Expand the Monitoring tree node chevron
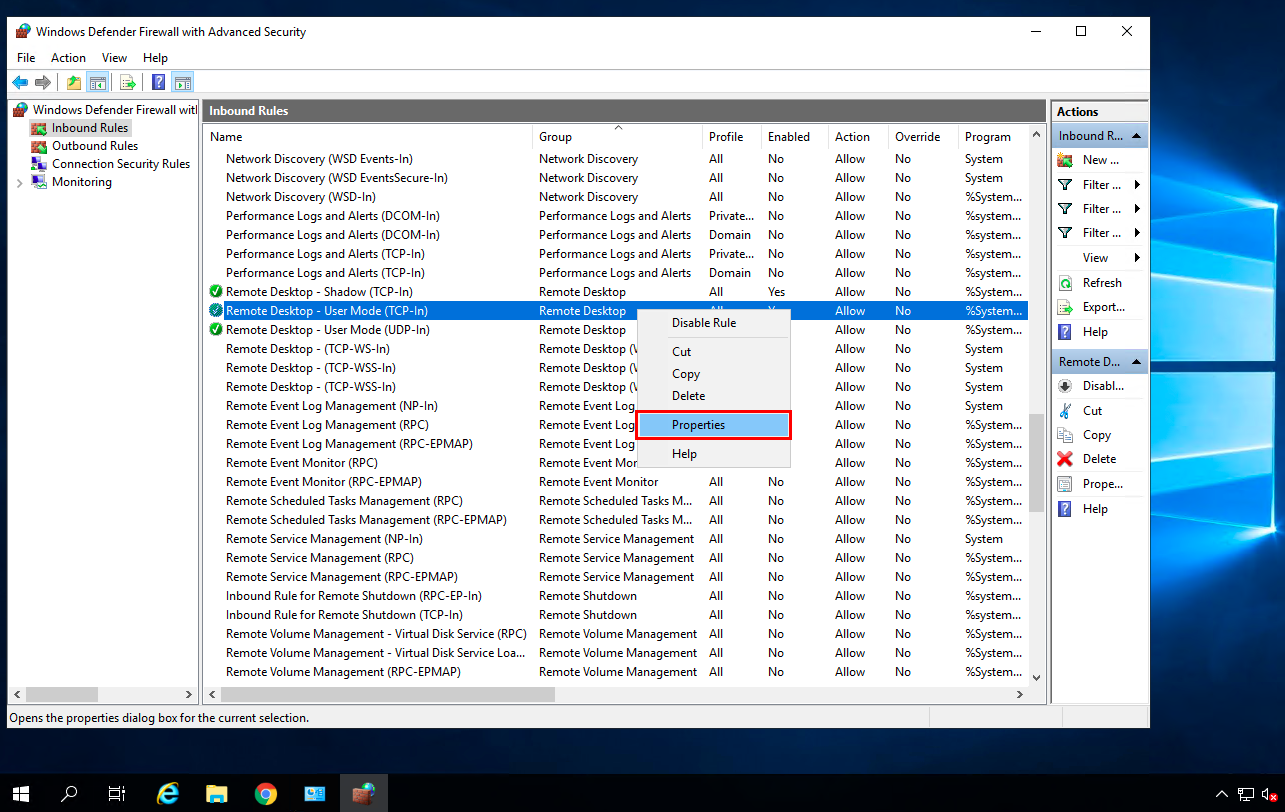 click(x=20, y=182)
